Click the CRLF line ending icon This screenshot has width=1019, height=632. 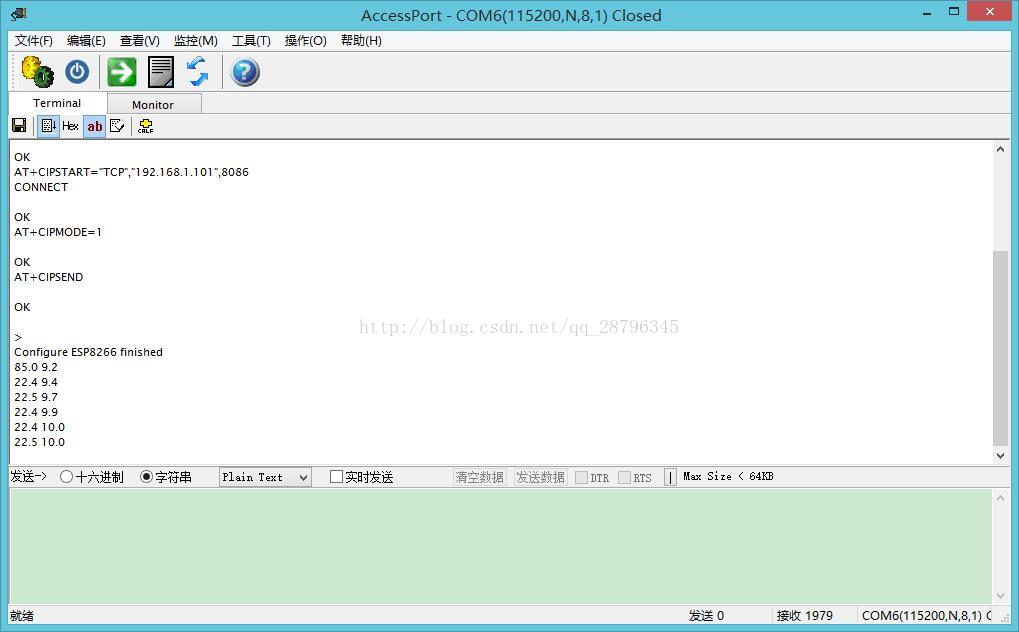click(146, 125)
